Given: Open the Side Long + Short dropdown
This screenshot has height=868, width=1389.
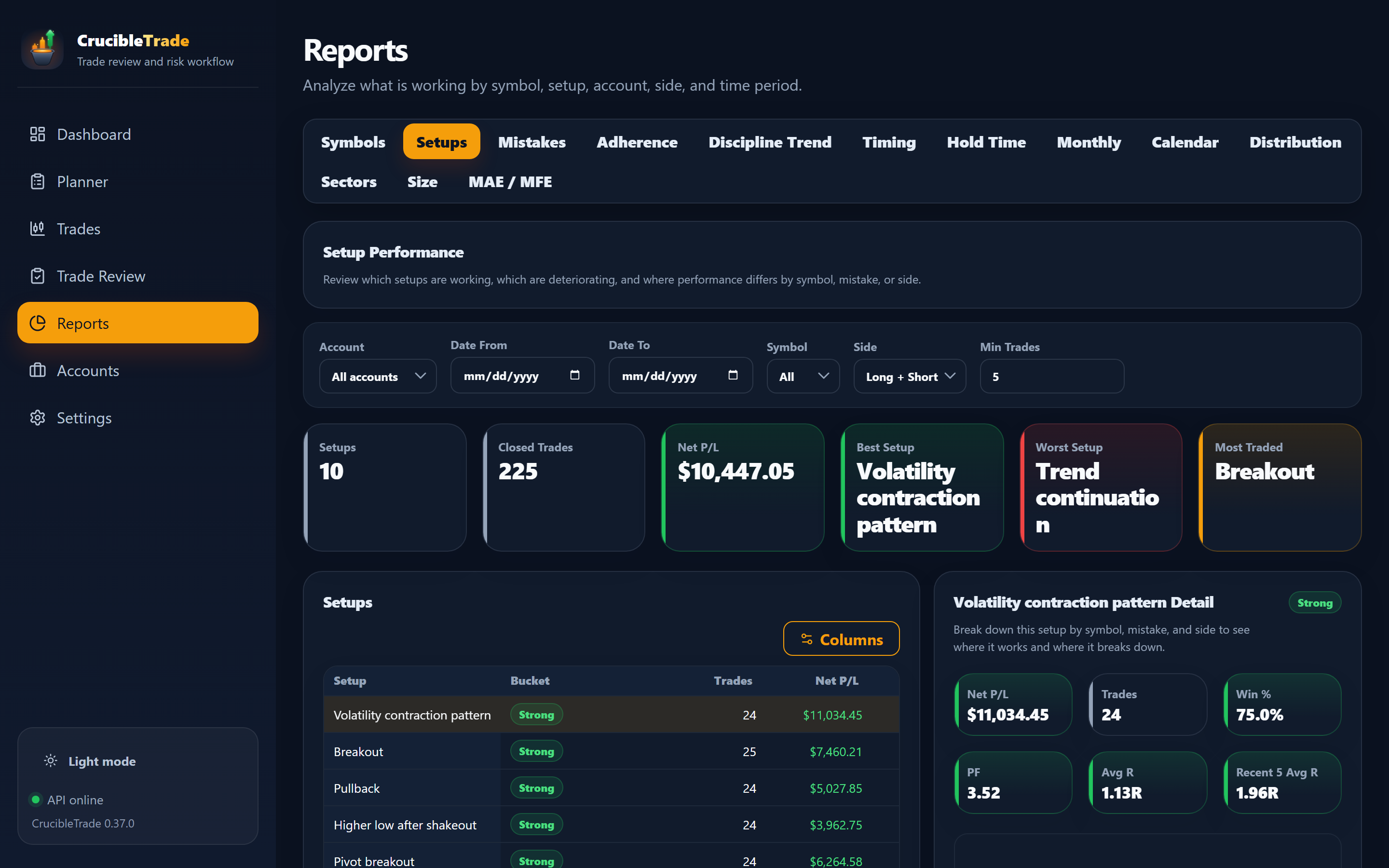Looking at the screenshot, I should 910,377.
